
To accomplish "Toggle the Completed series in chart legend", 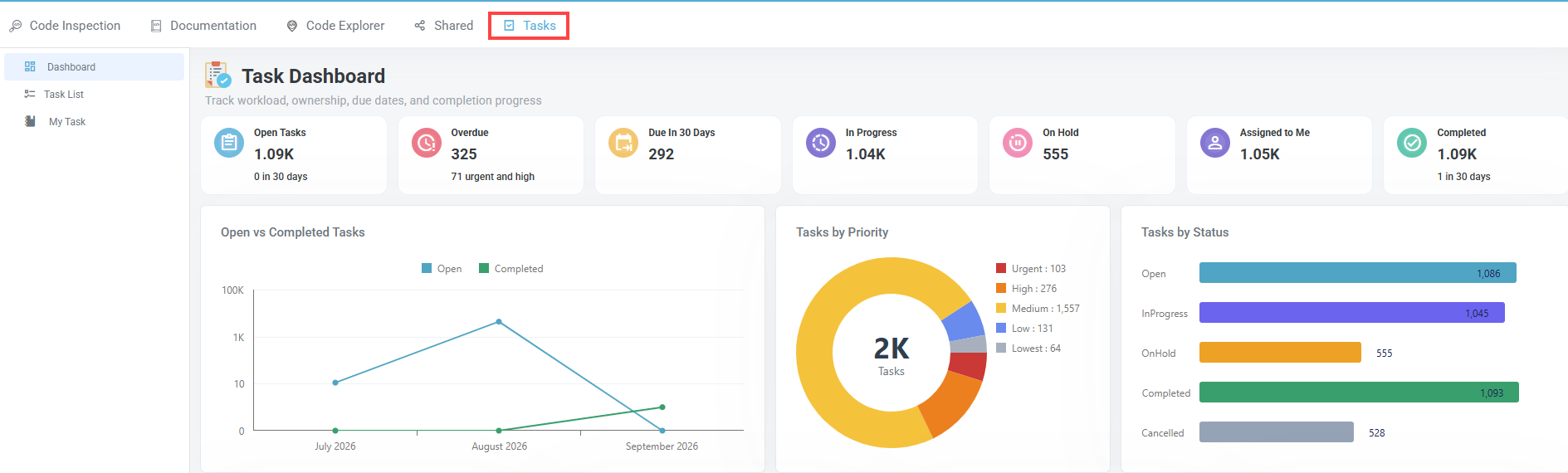I will (x=511, y=269).
